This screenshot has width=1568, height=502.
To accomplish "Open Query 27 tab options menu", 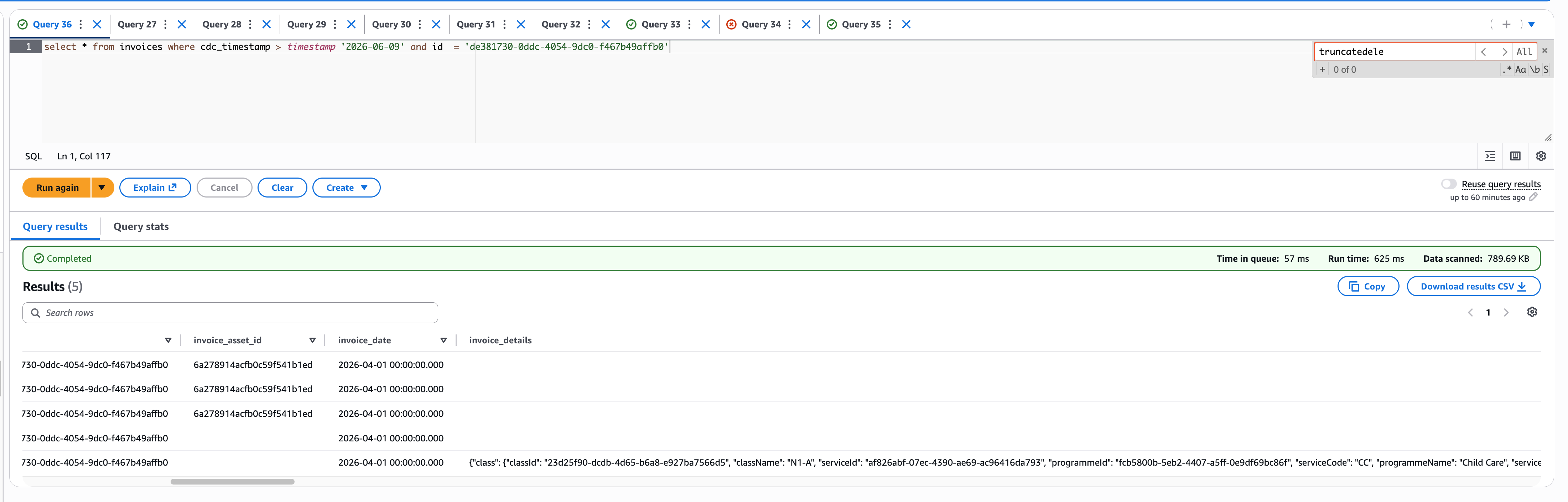I will 165,24.
